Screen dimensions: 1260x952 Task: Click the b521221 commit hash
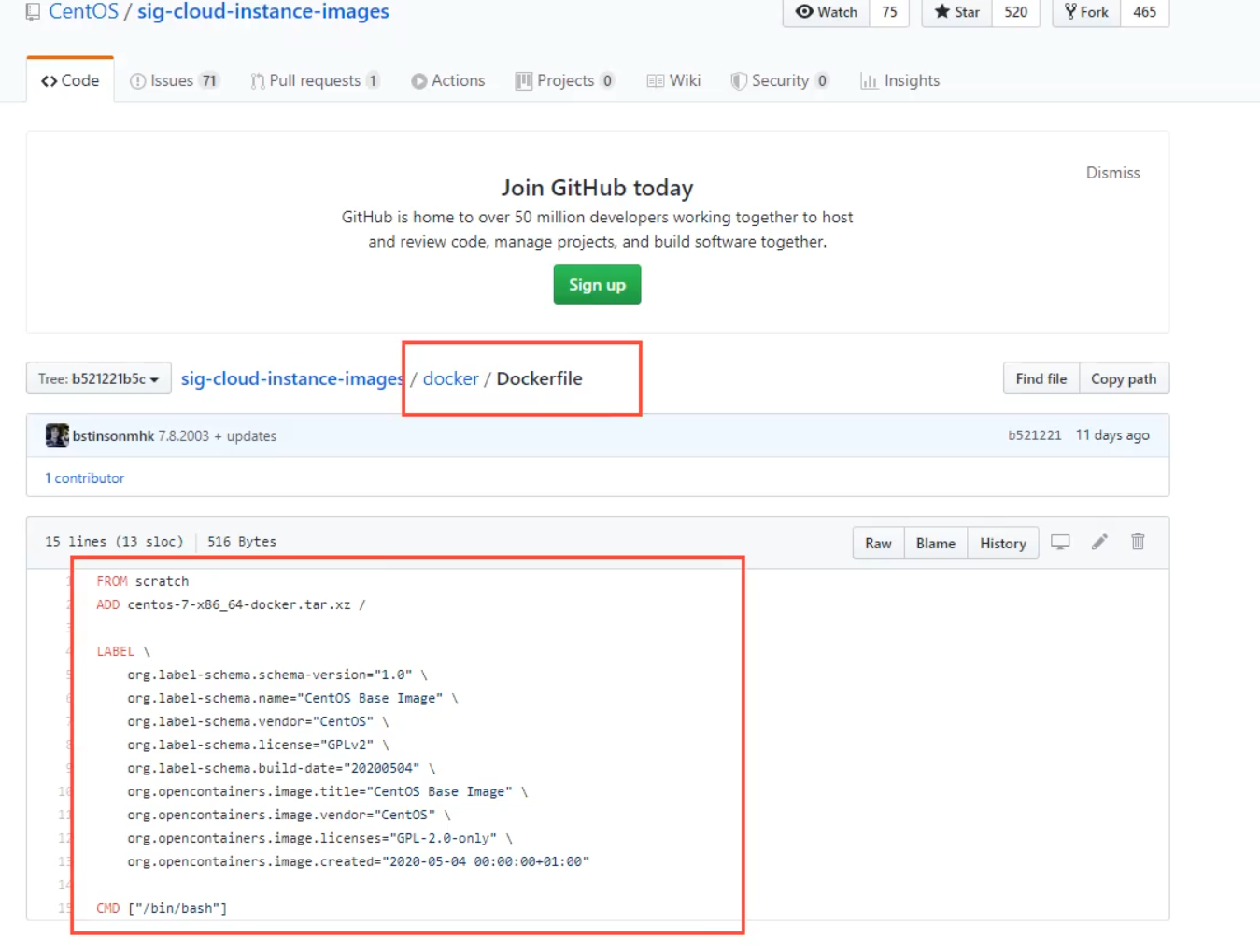point(1034,435)
